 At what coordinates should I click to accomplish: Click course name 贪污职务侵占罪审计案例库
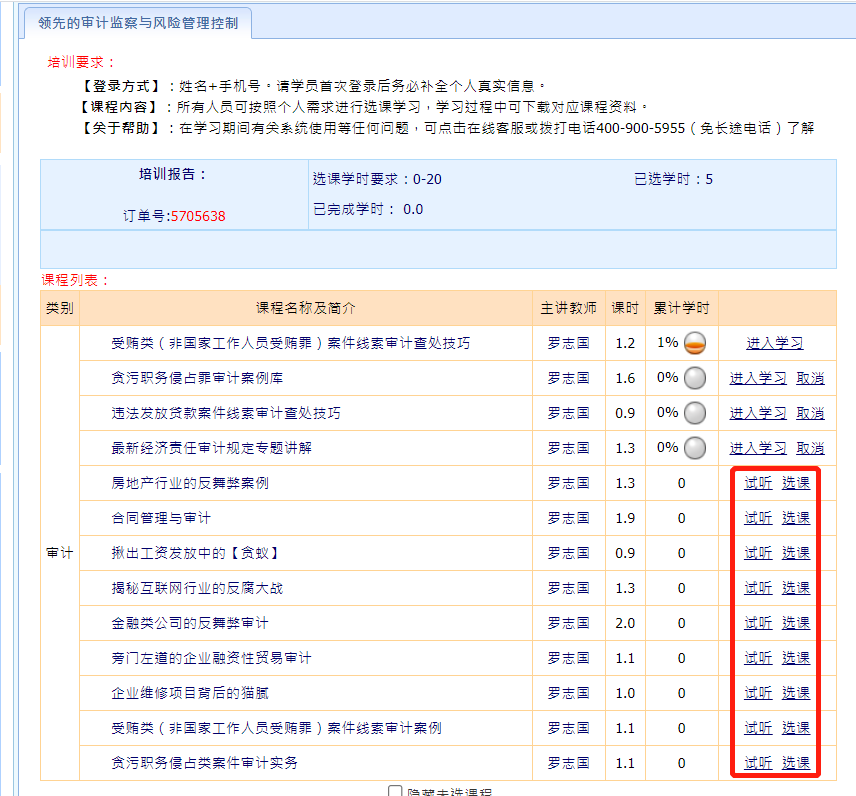[x=197, y=378]
